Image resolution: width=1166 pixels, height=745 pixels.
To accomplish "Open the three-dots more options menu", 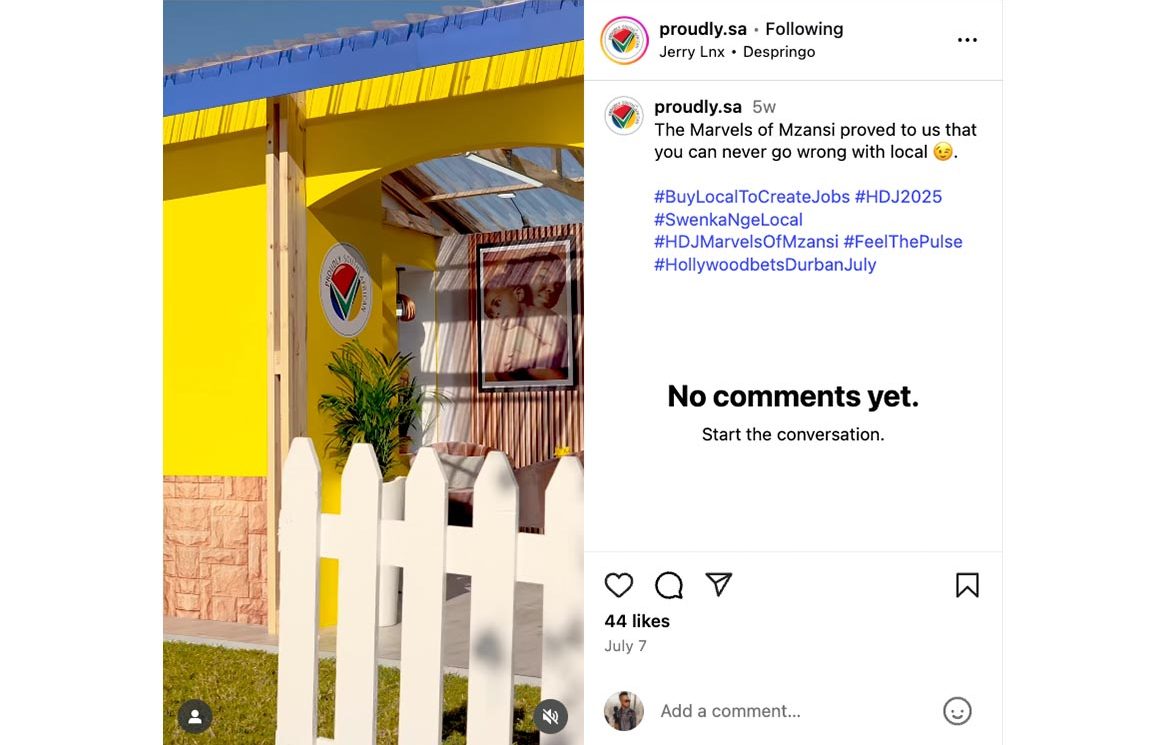I will coord(967,40).
